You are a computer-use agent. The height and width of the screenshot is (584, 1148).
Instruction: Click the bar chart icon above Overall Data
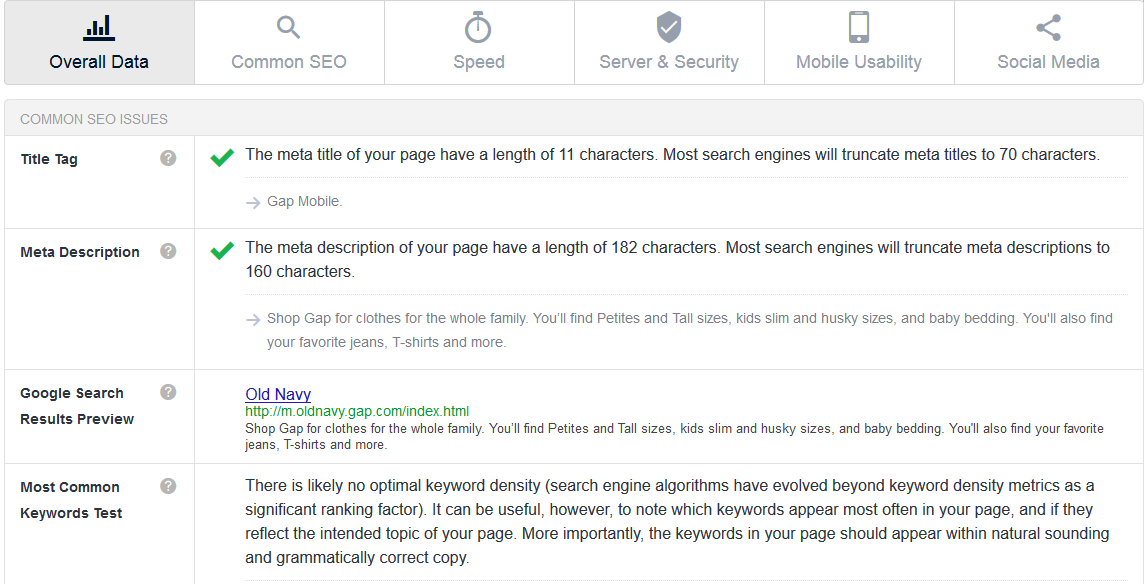click(x=99, y=29)
